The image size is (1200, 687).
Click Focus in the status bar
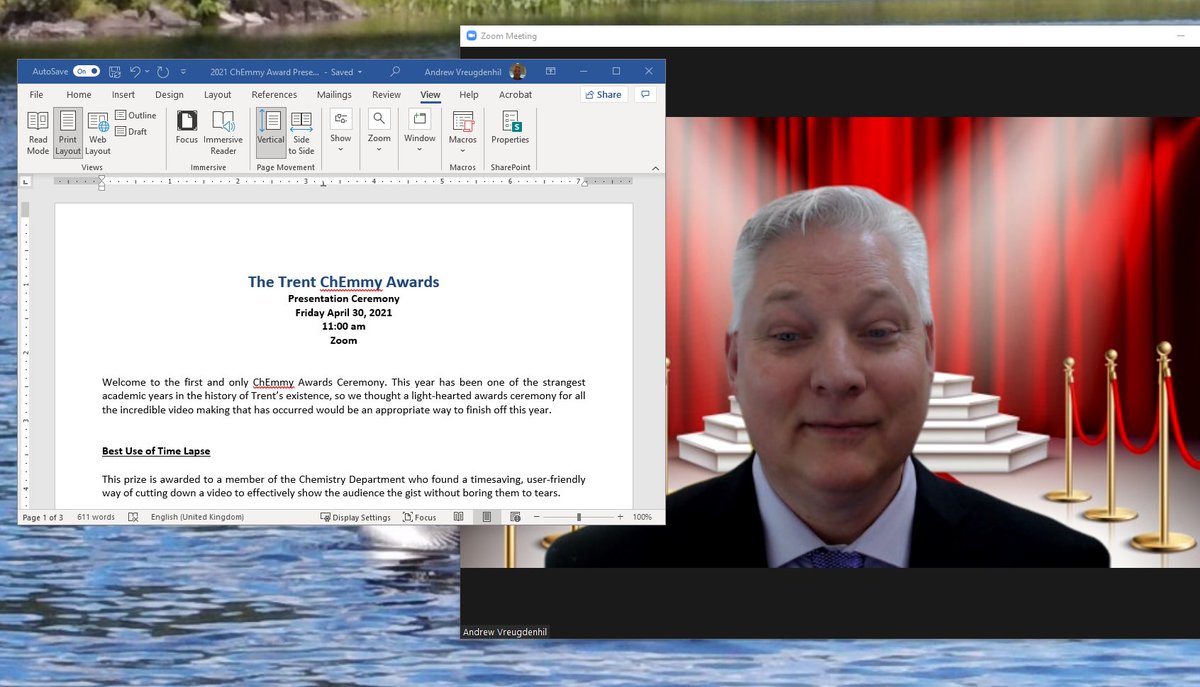[x=420, y=517]
